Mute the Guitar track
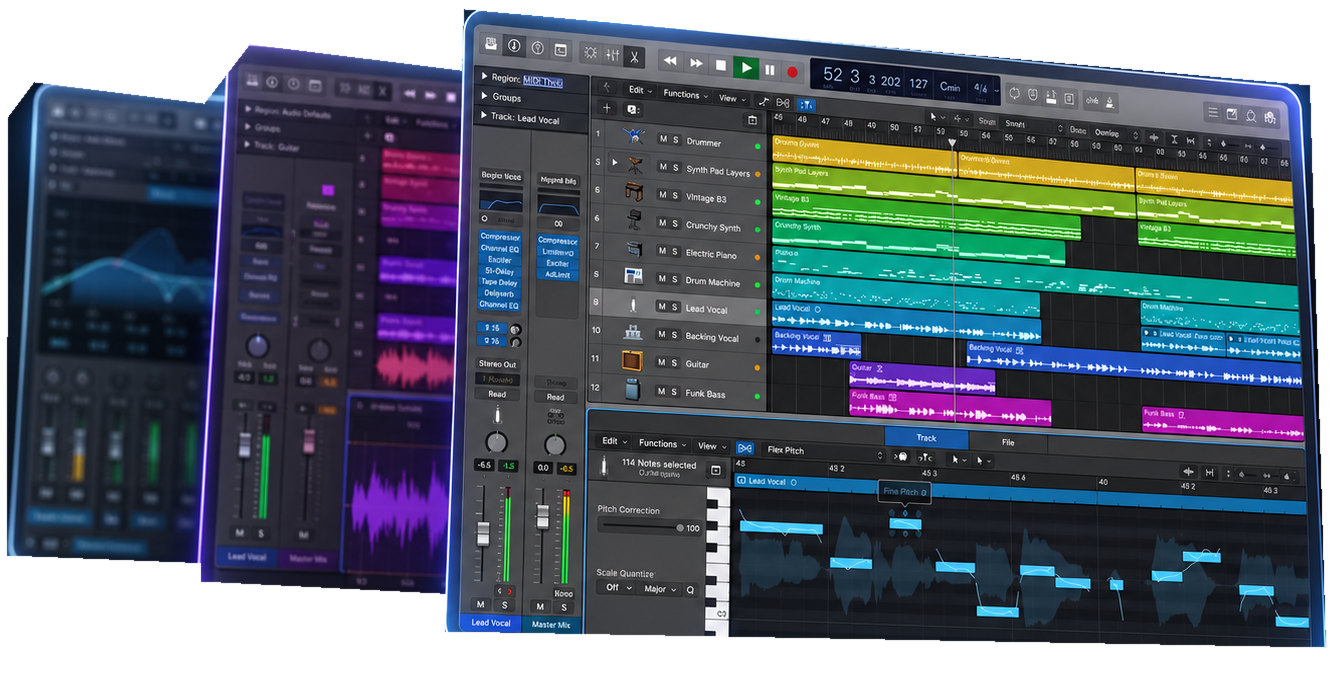The width and height of the screenshot is (1330, 680). 662,363
